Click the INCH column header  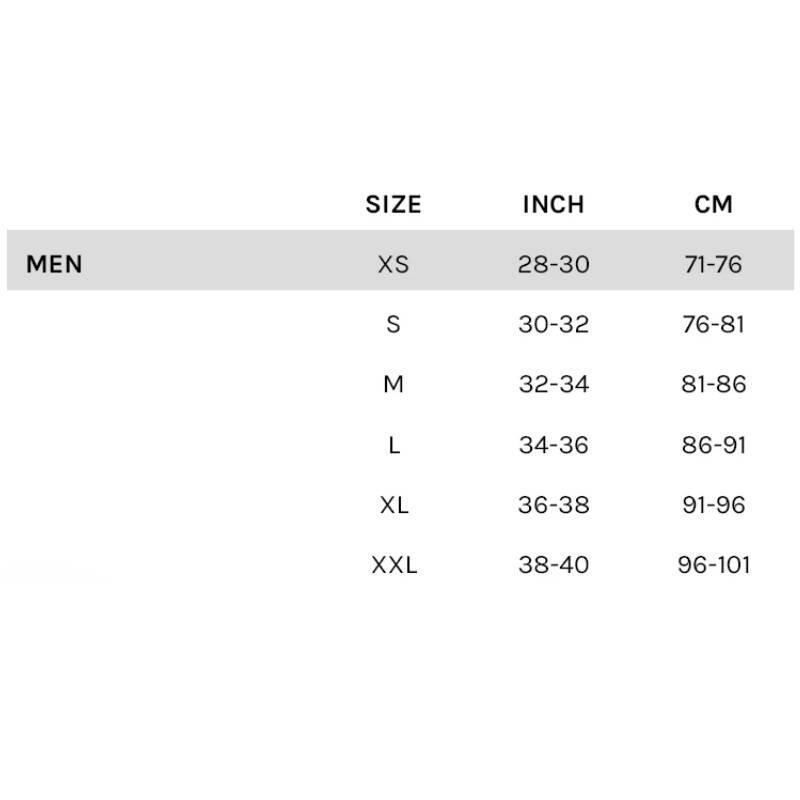point(554,205)
